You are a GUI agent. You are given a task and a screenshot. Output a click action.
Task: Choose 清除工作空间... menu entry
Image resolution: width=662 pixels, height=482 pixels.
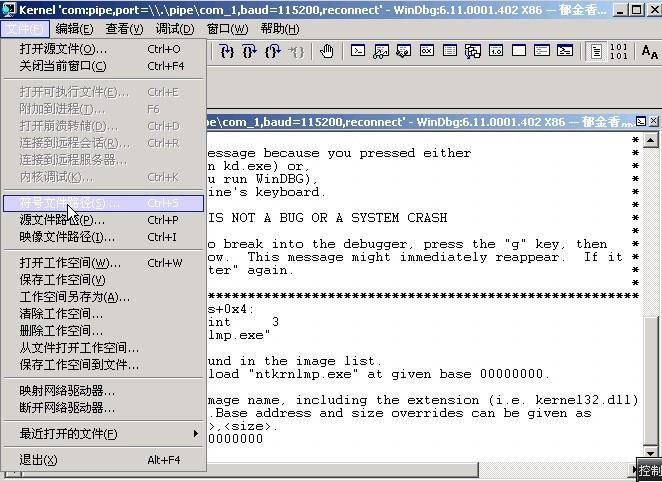(x=103, y=314)
